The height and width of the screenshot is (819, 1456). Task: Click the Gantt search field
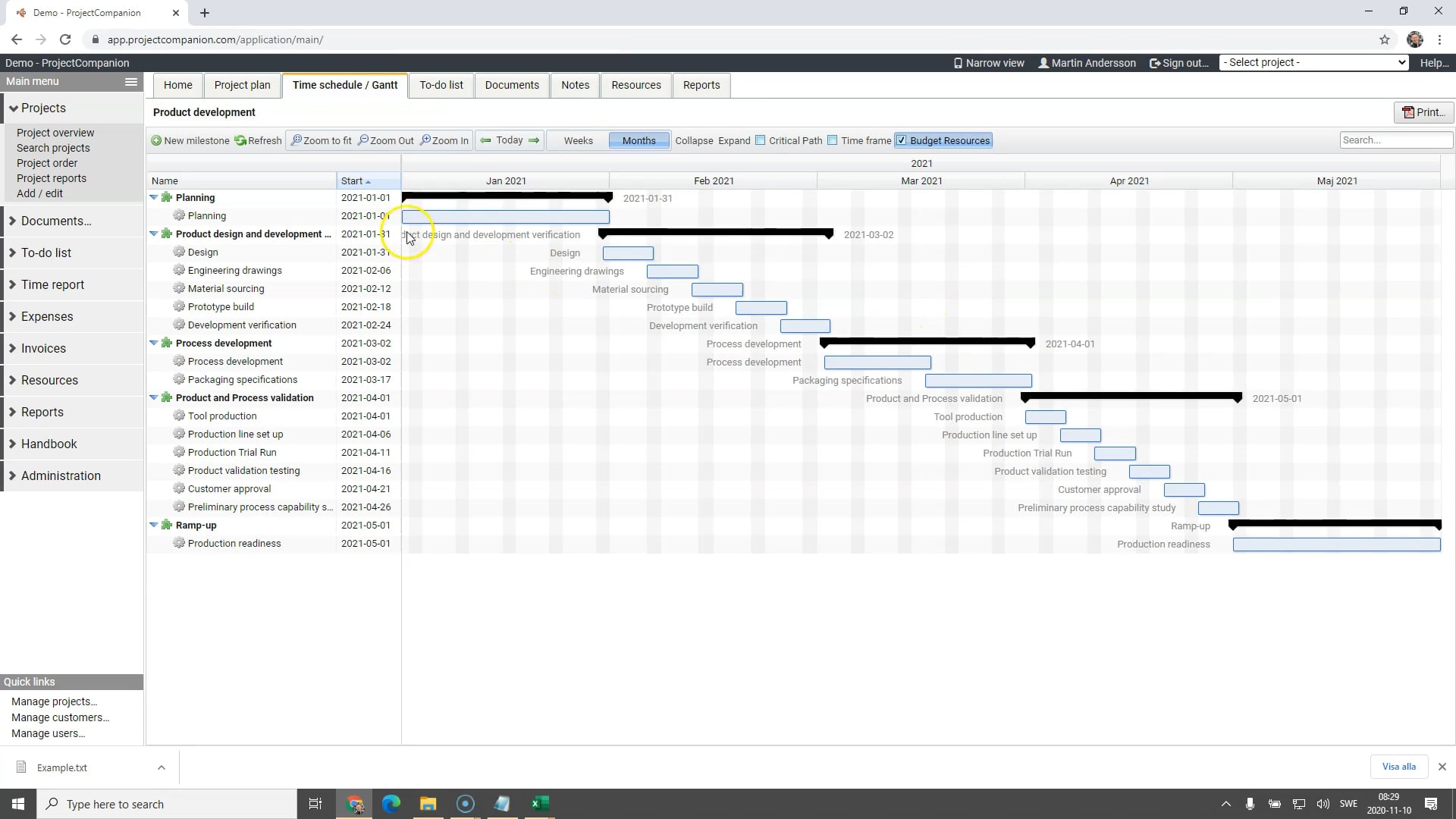(x=1396, y=140)
